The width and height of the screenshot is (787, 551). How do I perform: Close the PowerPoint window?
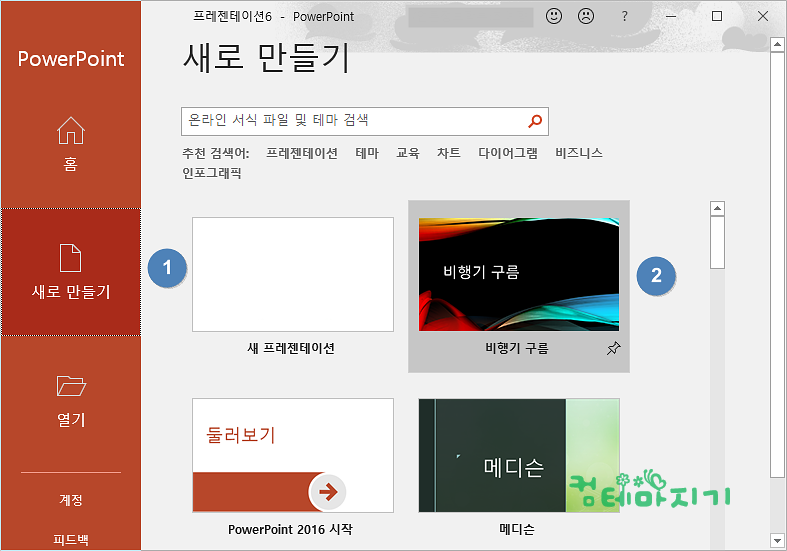point(763,17)
